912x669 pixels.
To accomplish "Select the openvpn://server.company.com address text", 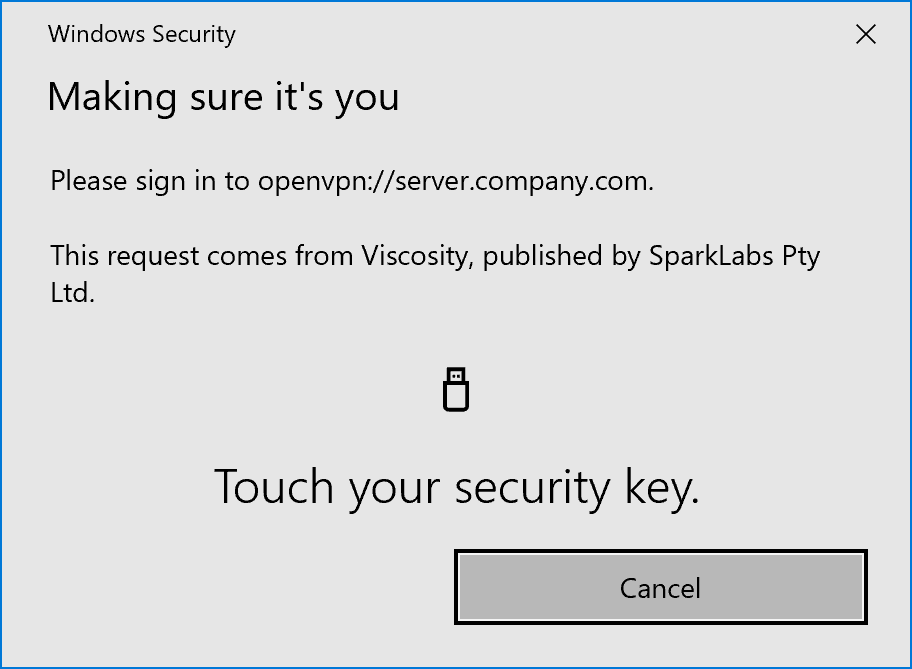I will [455, 182].
